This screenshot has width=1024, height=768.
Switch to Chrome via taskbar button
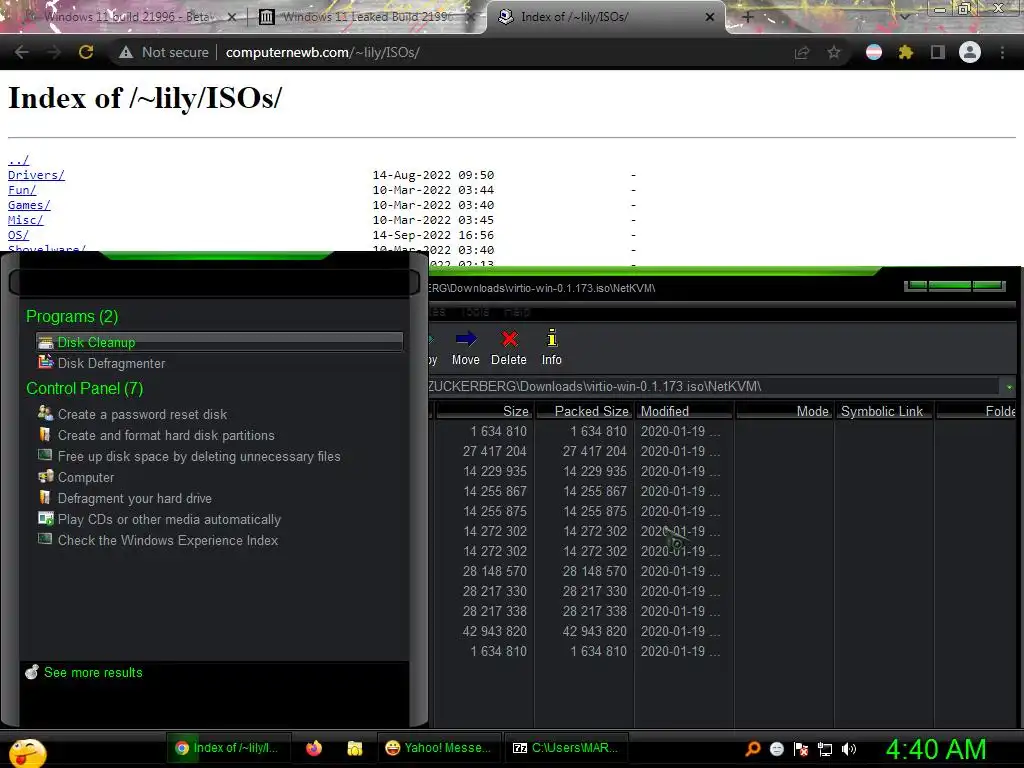229,748
